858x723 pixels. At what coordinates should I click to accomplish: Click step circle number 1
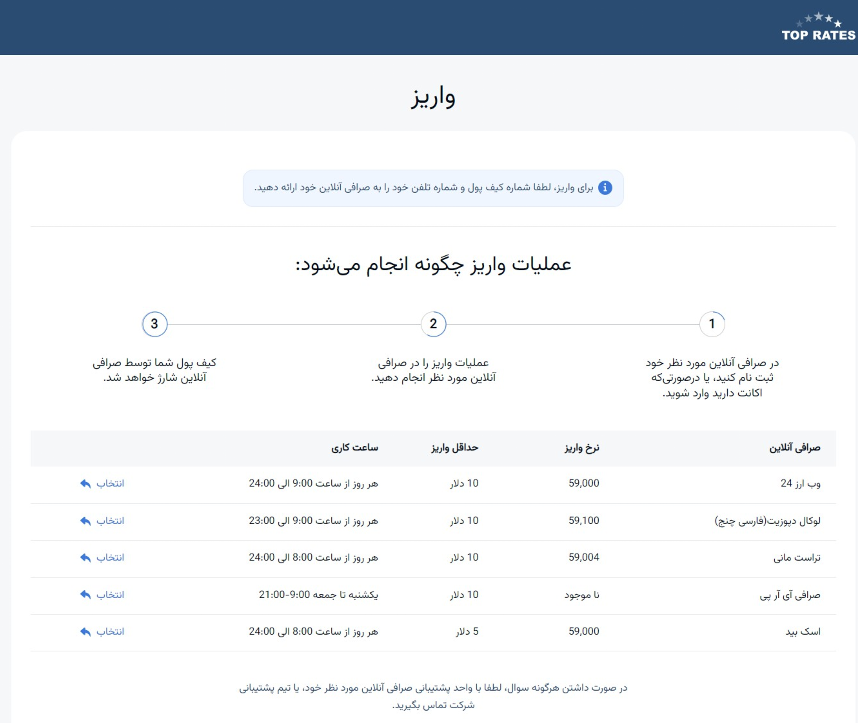(x=712, y=324)
